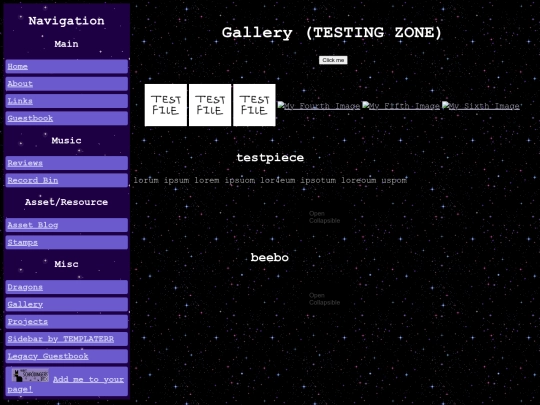Click the 'Asset/Resource' section heading
The height and width of the screenshot is (405, 540).
click(66, 202)
